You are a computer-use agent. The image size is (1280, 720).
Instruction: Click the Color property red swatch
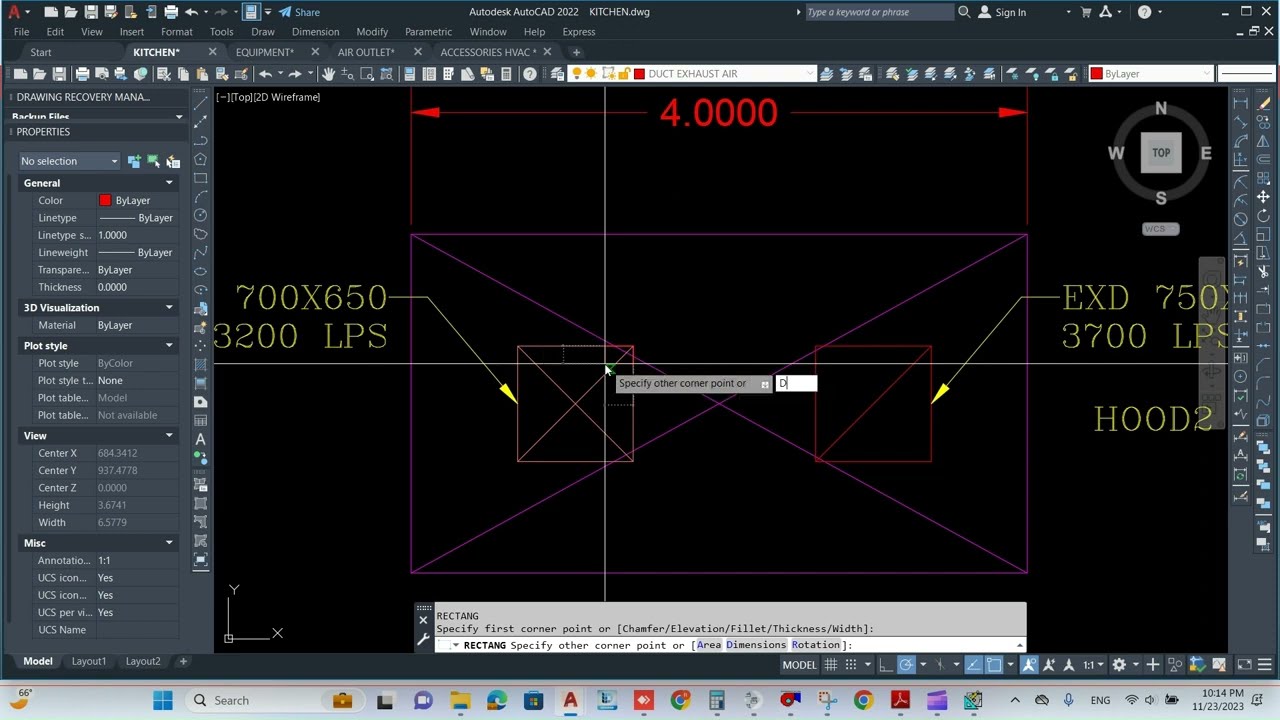coord(105,201)
